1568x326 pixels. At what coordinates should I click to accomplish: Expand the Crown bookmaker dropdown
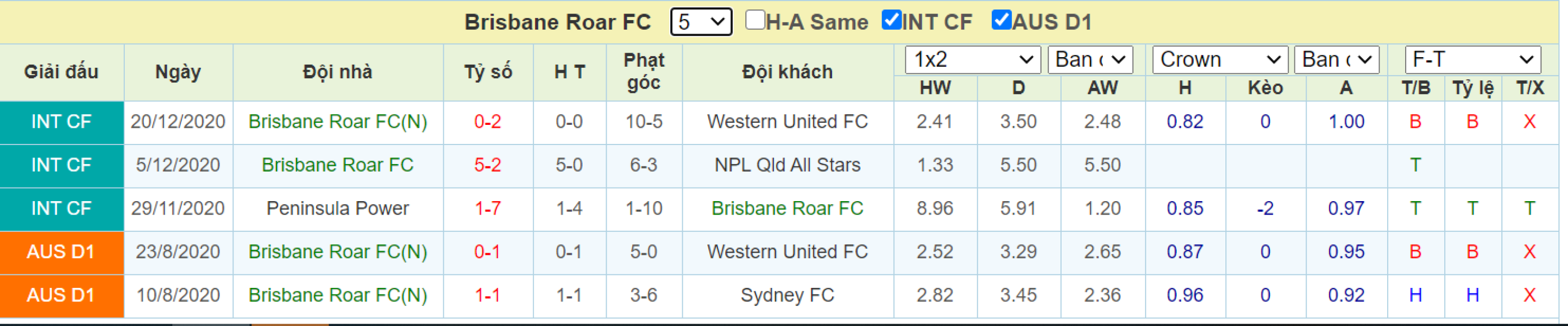pos(1220,60)
